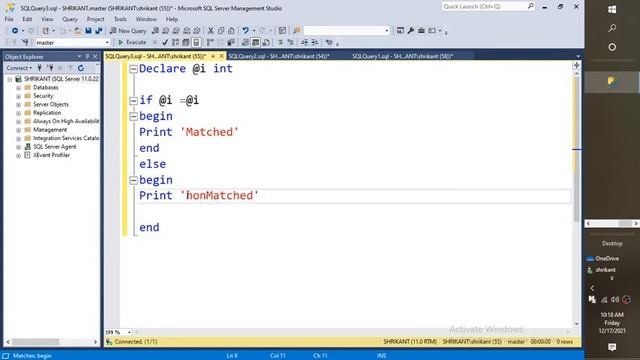Refresh the Object Explorer tree
Image resolution: width=640 pixels, height=360 pixels.
81,68
